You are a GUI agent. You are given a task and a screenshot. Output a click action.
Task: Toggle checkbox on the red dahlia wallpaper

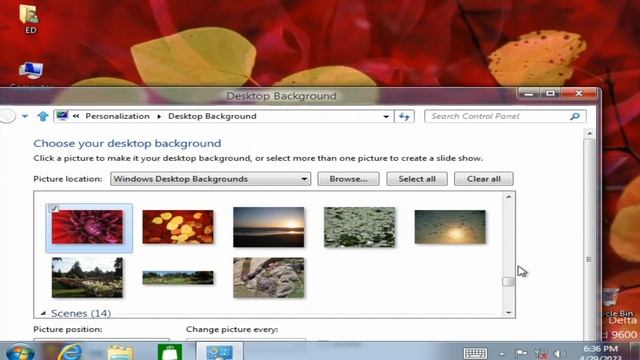click(53, 208)
